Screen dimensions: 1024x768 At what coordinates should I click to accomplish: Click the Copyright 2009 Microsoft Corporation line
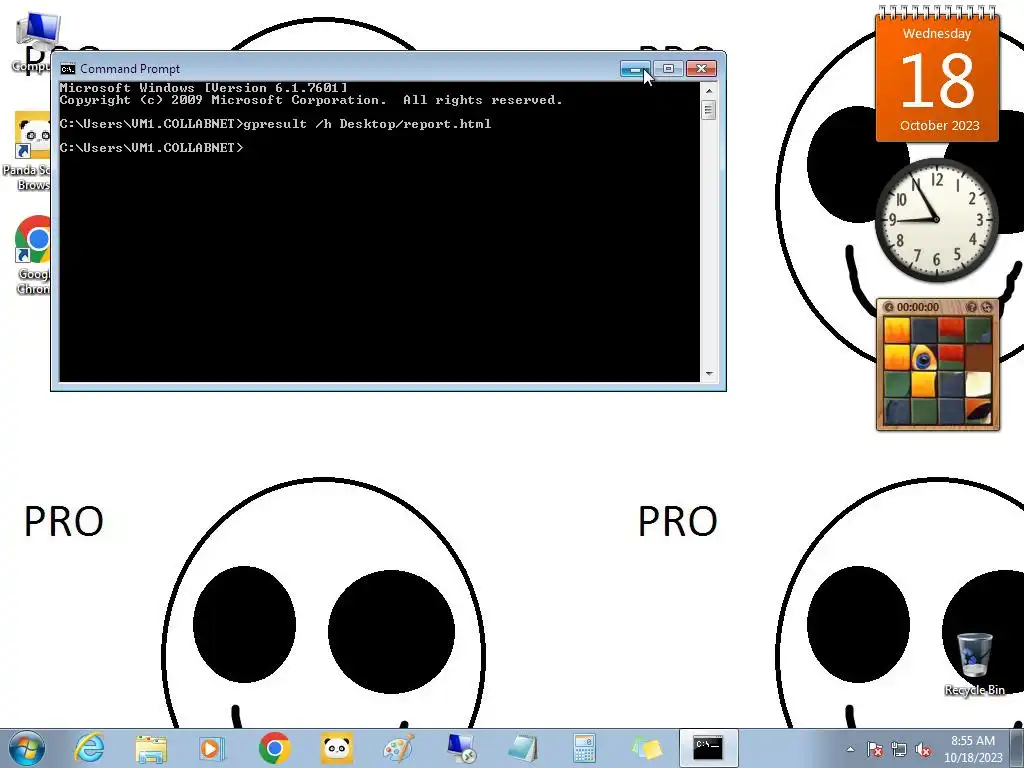311,100
